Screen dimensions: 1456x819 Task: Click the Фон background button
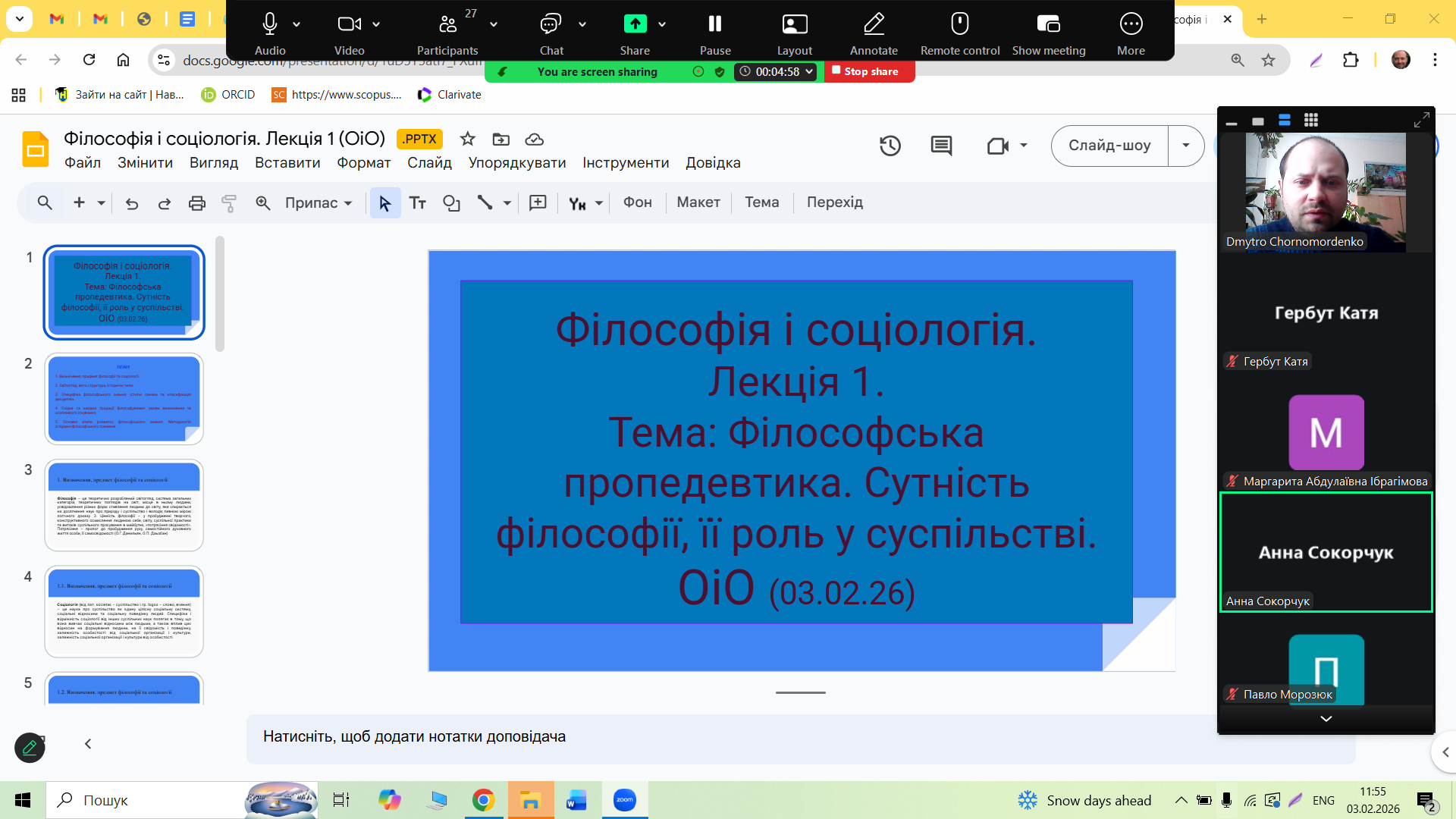pos(637,202)
